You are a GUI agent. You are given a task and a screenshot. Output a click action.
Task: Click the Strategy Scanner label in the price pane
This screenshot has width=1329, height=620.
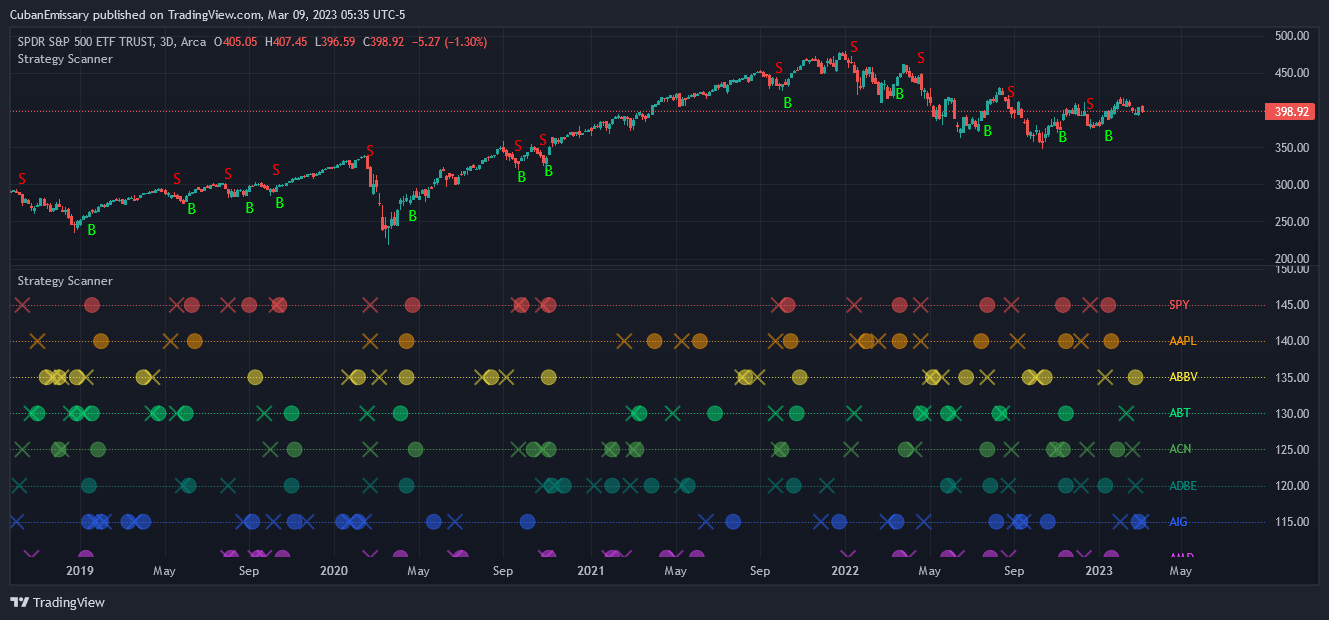point(65,59)
